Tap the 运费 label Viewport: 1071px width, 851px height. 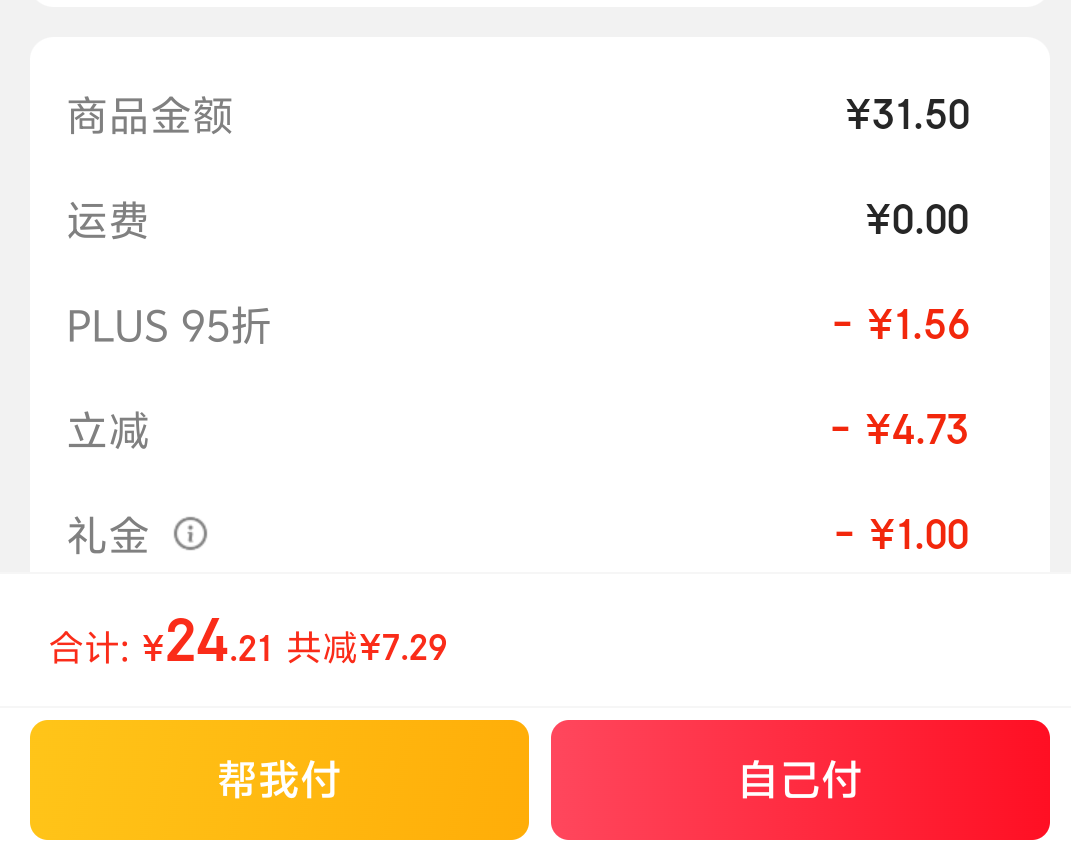click(108, 220)
